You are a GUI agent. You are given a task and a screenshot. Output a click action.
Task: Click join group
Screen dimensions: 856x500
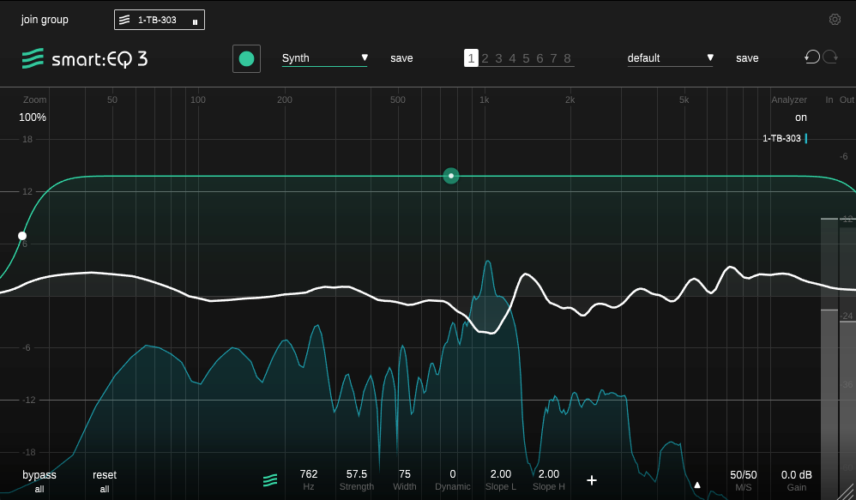[45, 20]
